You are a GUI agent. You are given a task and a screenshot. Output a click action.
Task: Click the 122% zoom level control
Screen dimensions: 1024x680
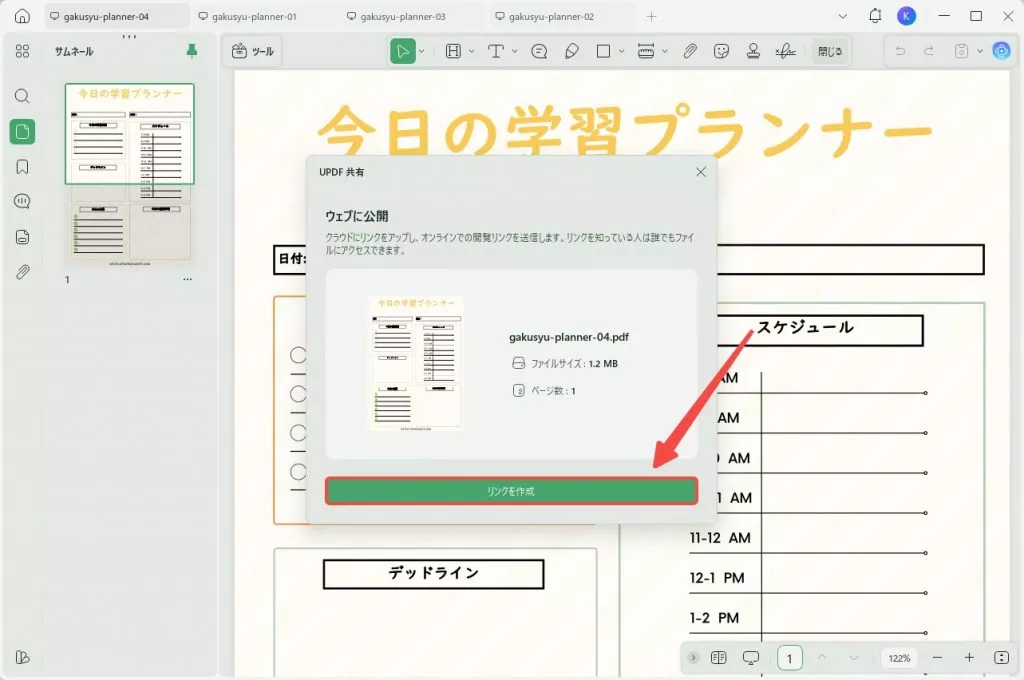898,658
